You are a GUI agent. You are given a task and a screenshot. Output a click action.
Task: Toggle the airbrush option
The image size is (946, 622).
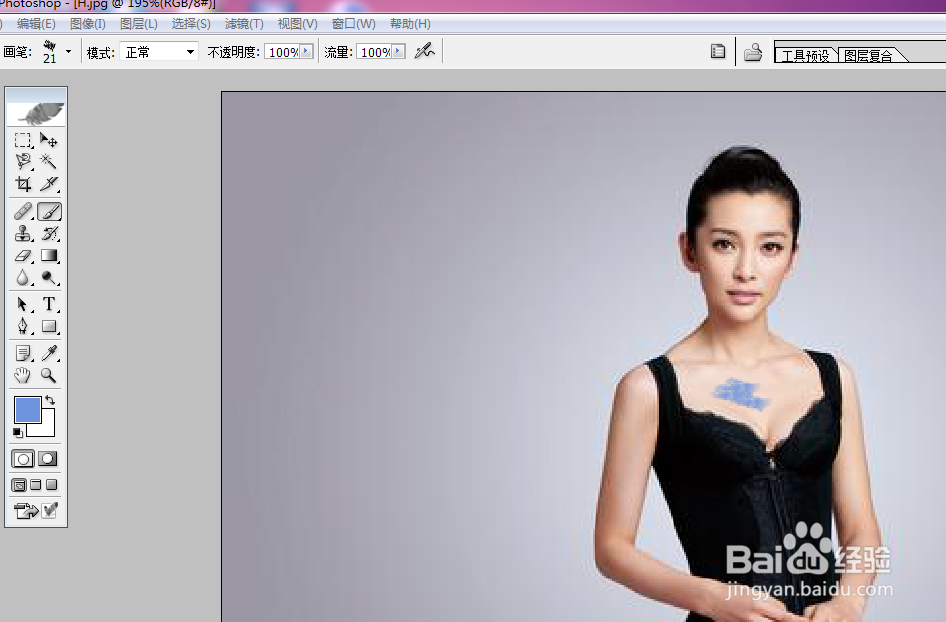[425, 51]
